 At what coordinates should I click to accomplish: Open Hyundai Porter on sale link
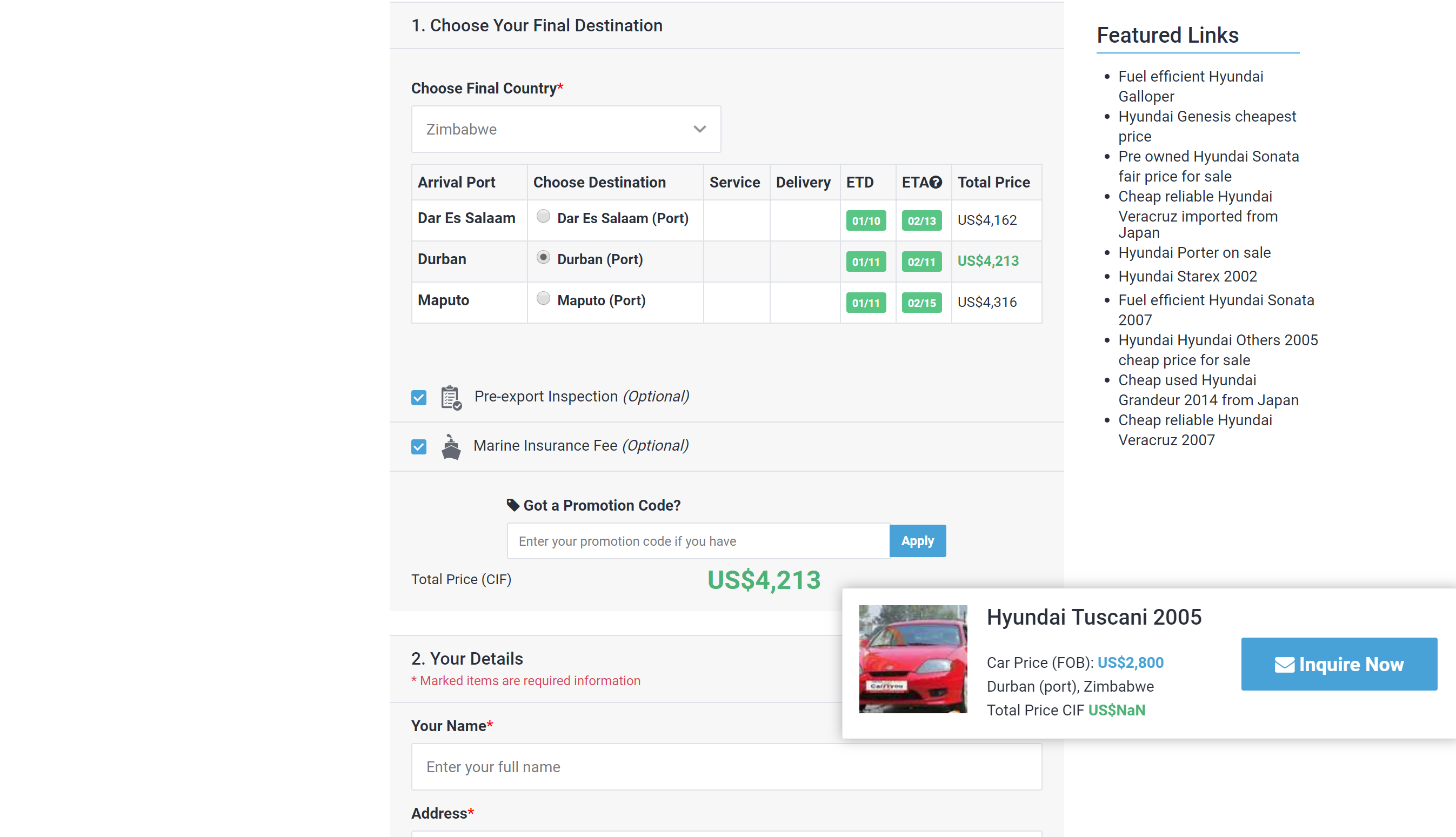tap(1194, 252)
